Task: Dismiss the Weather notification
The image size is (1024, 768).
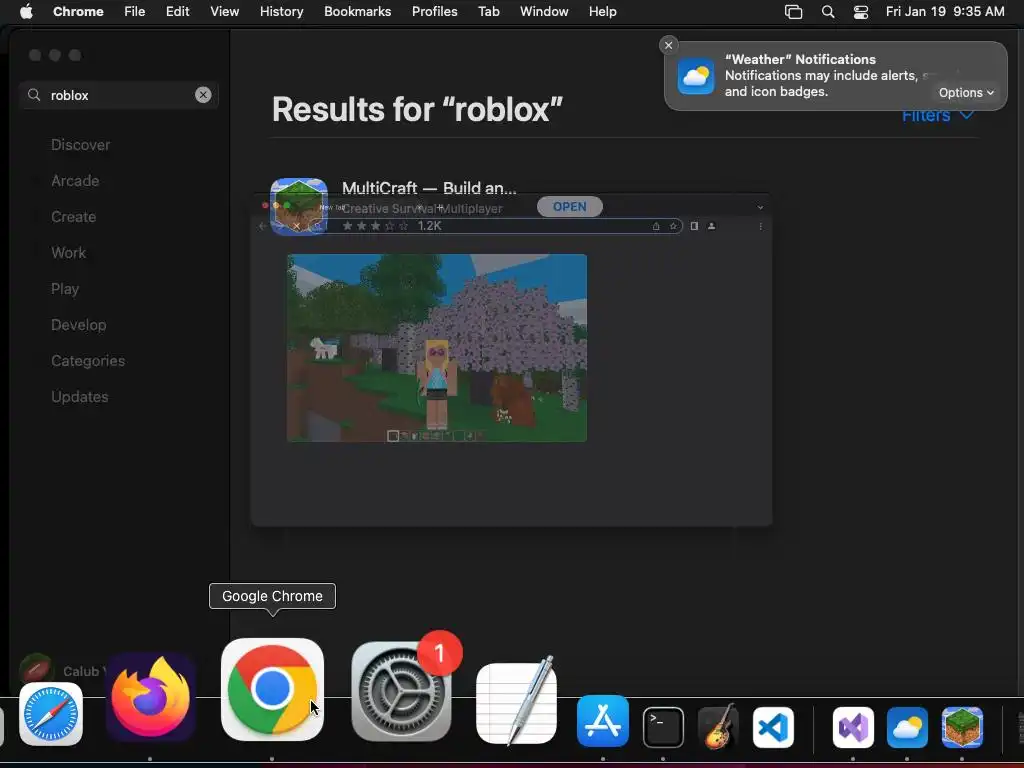Action: tap(668, 45)
